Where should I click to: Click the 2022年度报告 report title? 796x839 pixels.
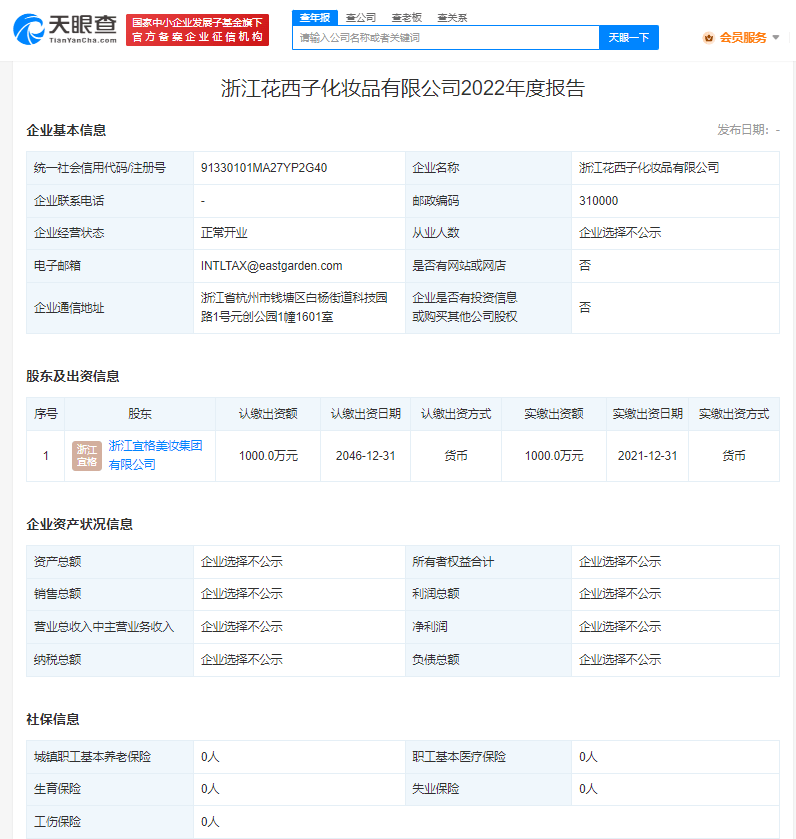click(402, 88)
